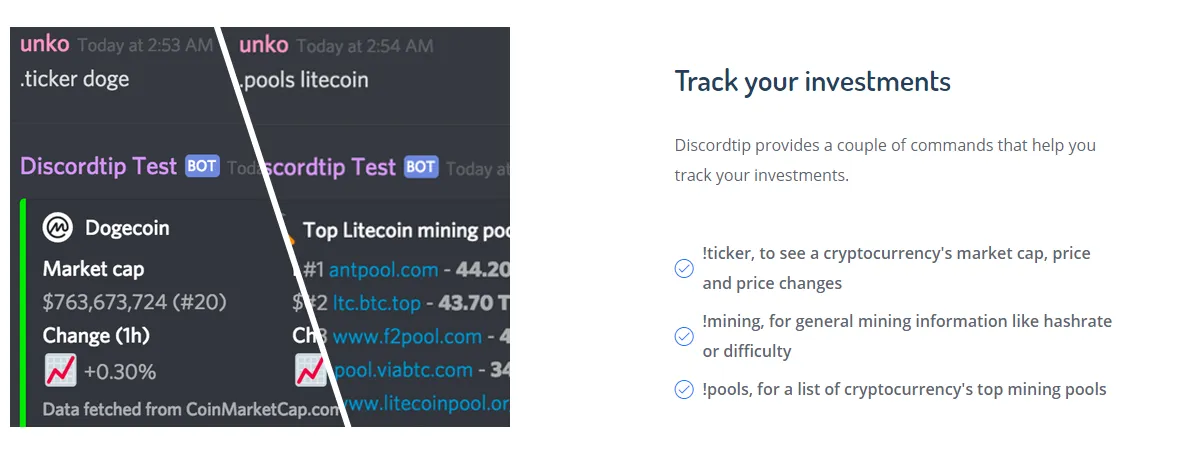Click the chart emoji beside +0.30%
Viewport: 1191px width, 455px height.
coord(60,371)
